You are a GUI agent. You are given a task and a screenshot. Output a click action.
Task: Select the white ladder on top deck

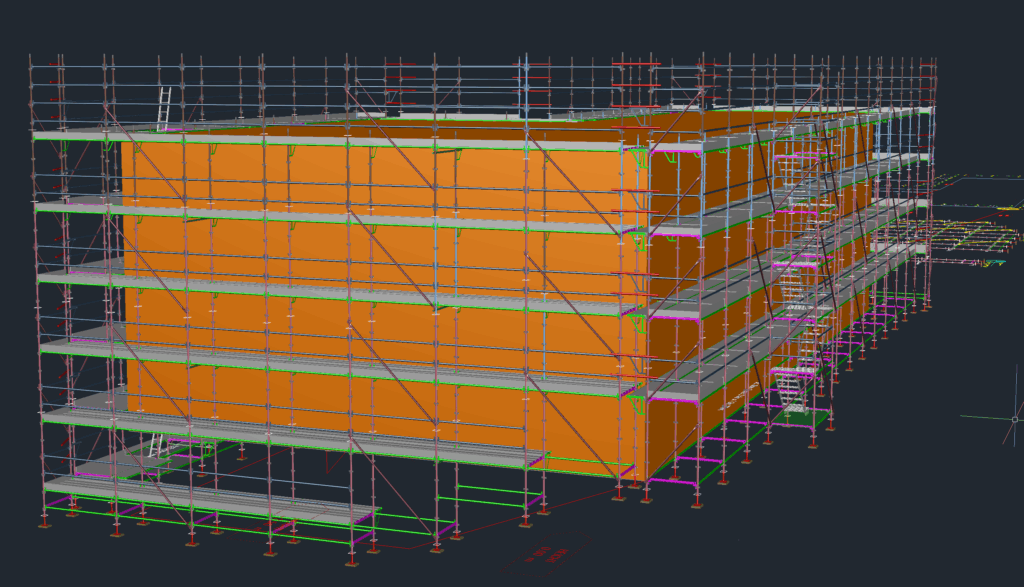point(163,109)
